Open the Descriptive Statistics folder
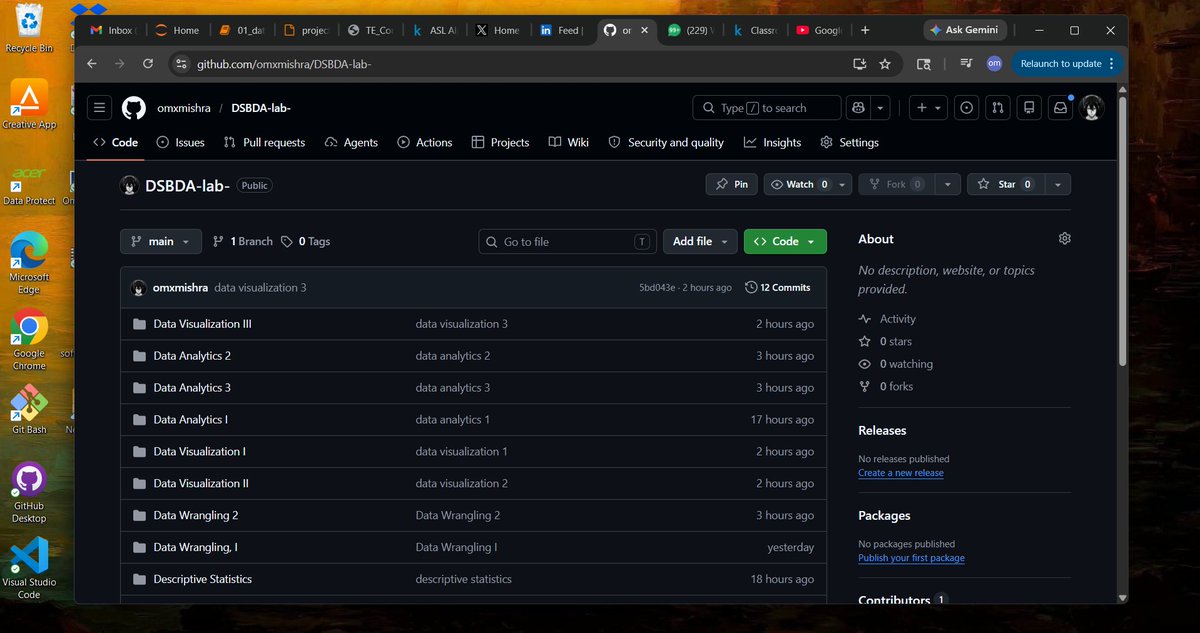Image resolution: width=1200 pixels, height=633 pixels. [202, 580]
